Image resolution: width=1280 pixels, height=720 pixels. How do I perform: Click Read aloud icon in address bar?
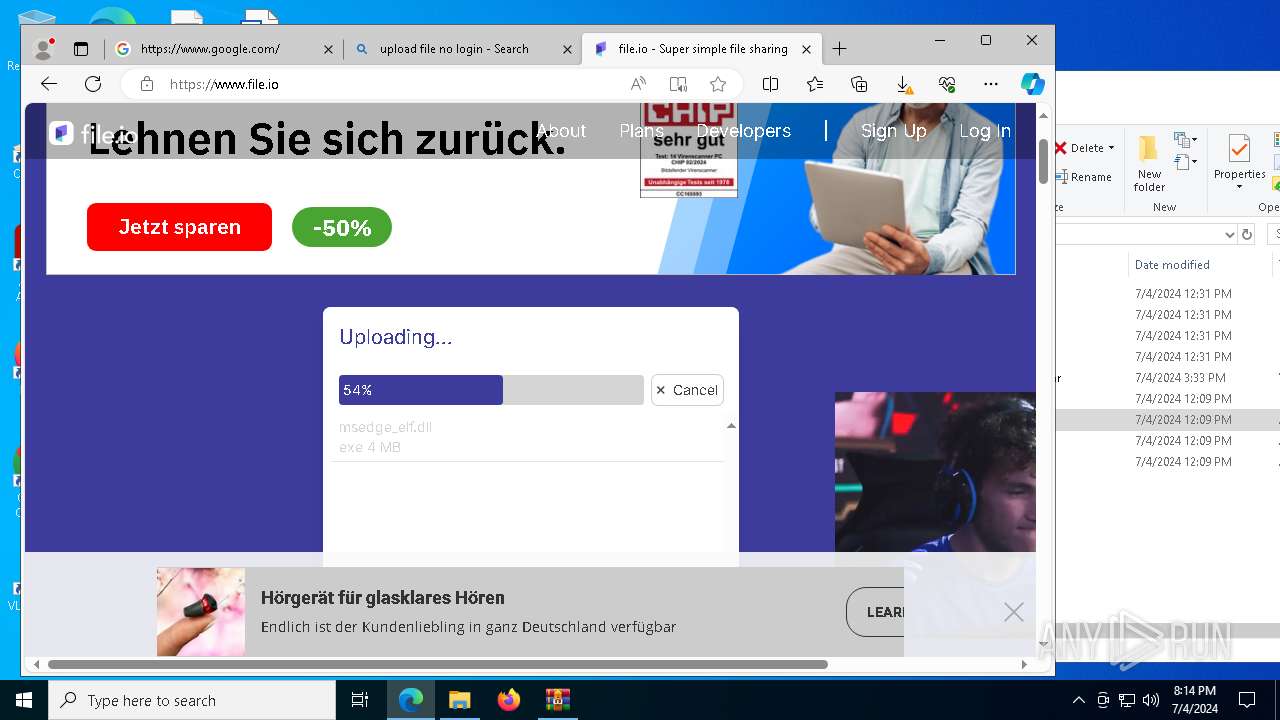pyautogui.click(x=638, y=84)
